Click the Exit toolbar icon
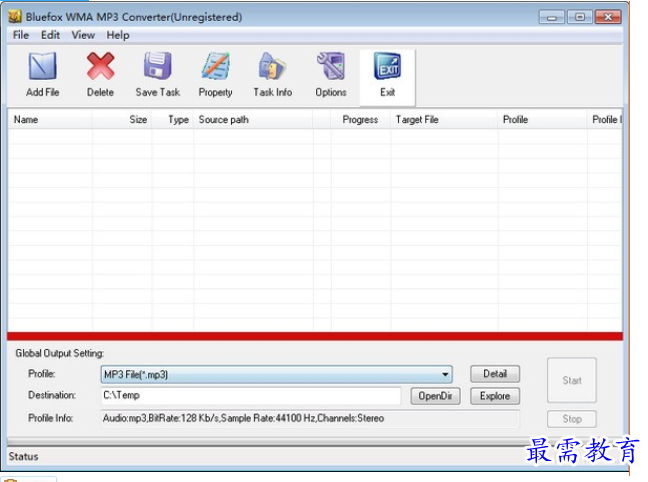The height and width of the screenshot is (482, 648). (388, 66)
